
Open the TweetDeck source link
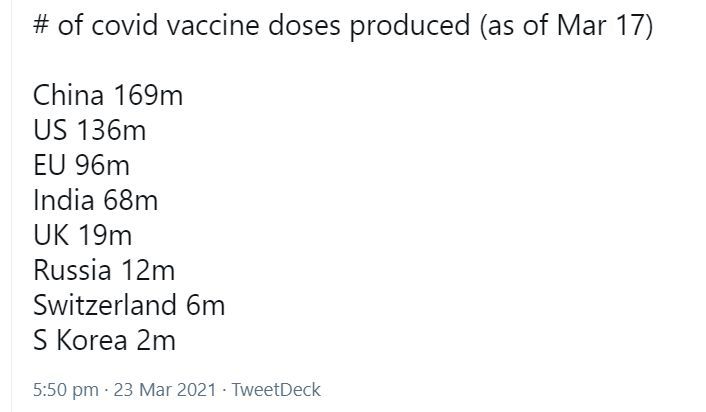[276, 389]
